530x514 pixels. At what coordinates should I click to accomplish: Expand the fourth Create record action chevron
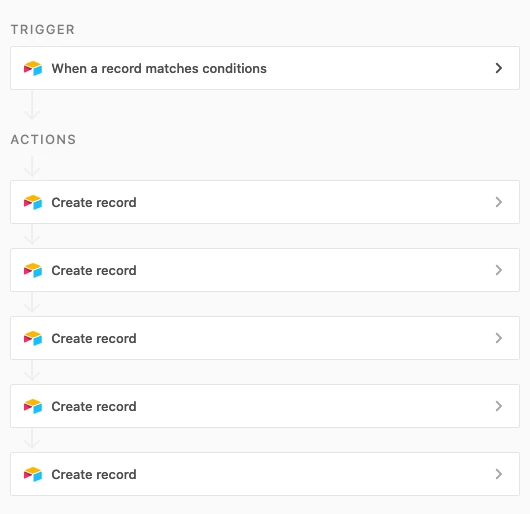[x=499, y=406]
